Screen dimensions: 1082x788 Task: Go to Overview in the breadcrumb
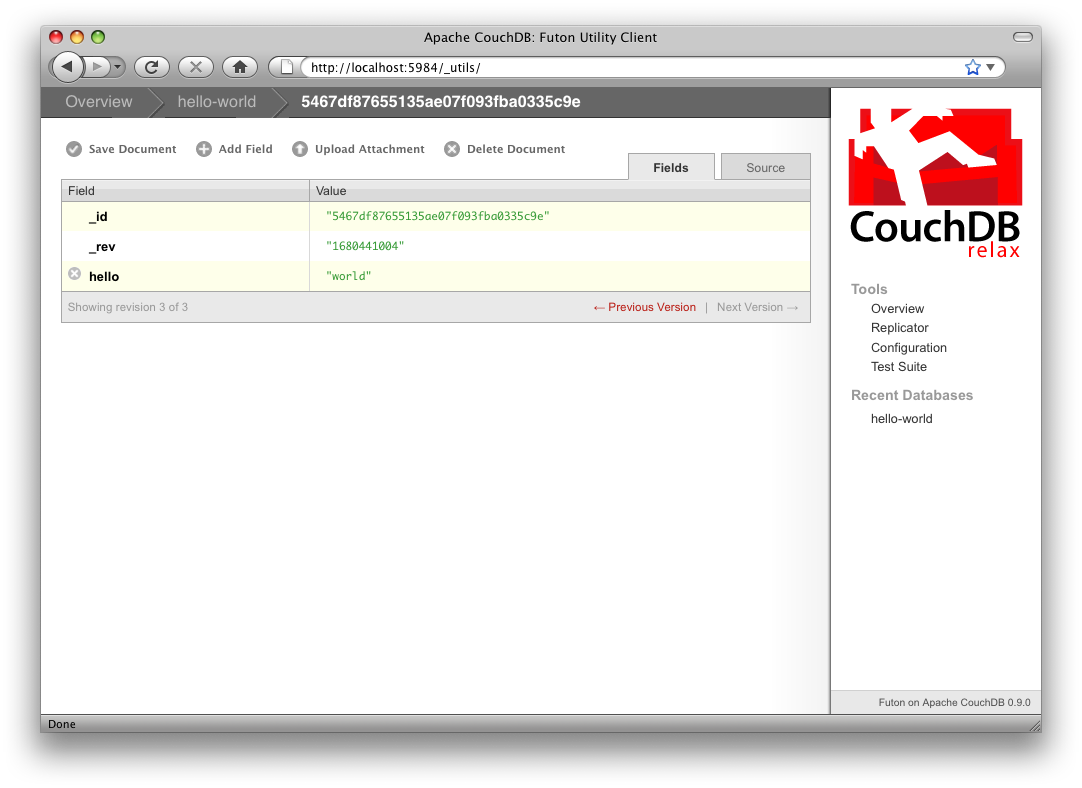pyautogui.click(x=99, y=102)
